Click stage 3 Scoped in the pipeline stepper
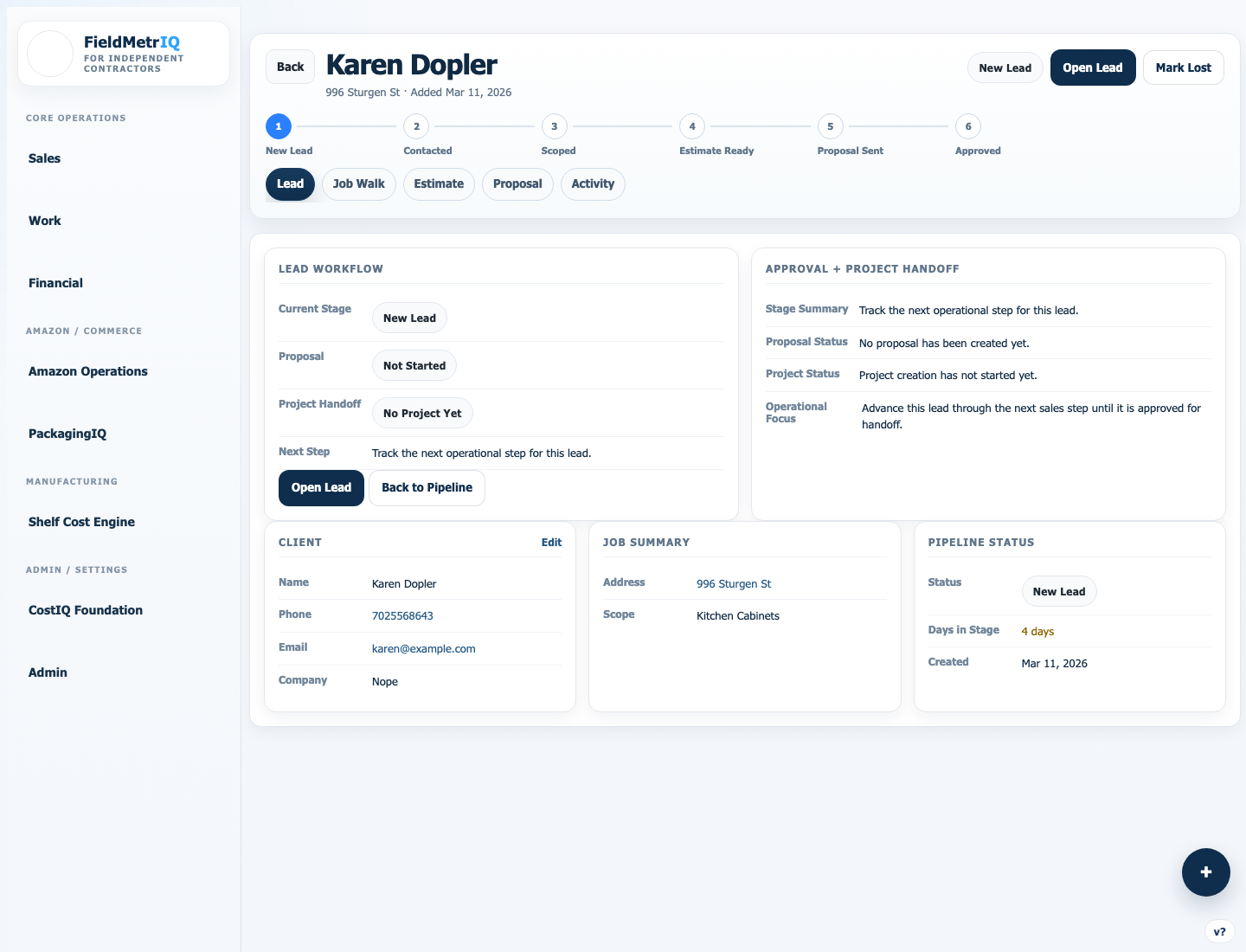This screenshot has width=1246, height=952. pos(554,126)
